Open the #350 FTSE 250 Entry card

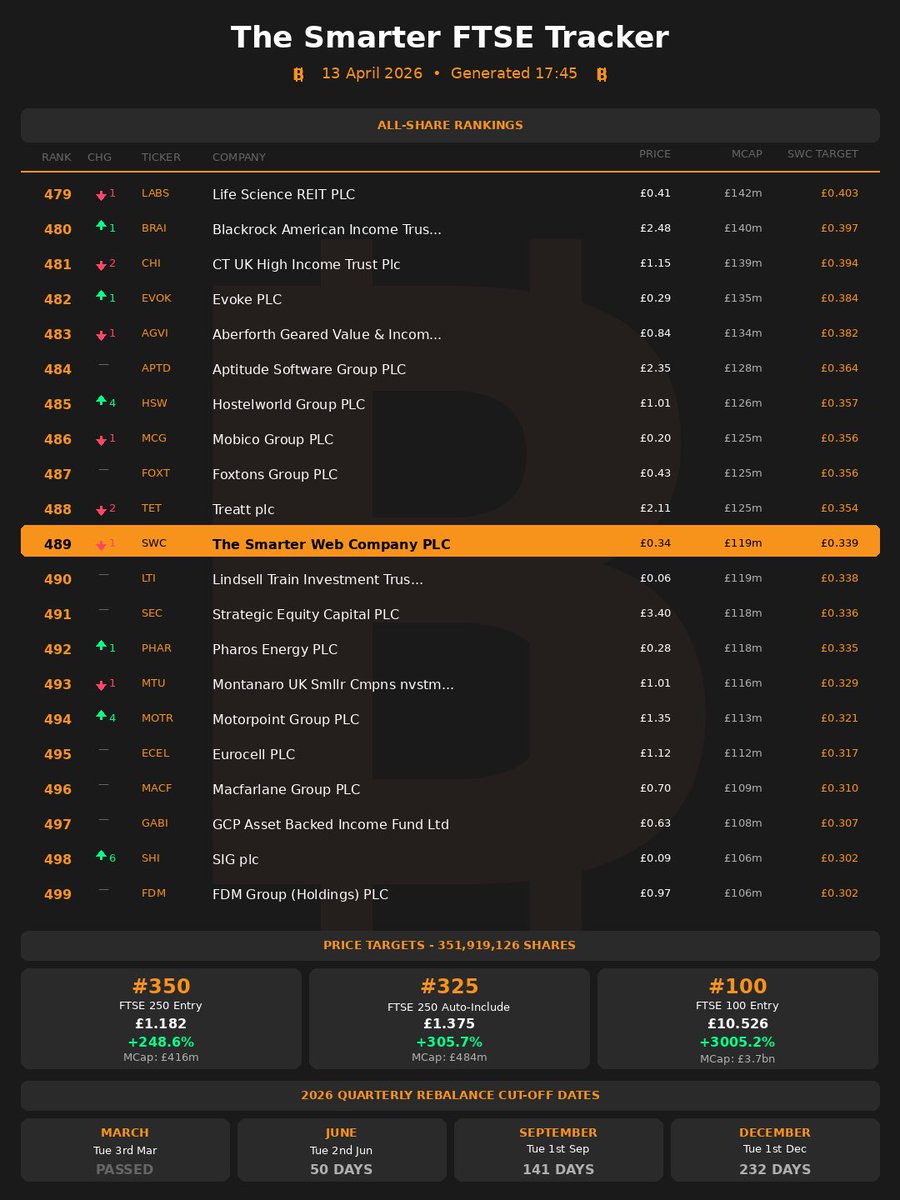point(161,1018)
